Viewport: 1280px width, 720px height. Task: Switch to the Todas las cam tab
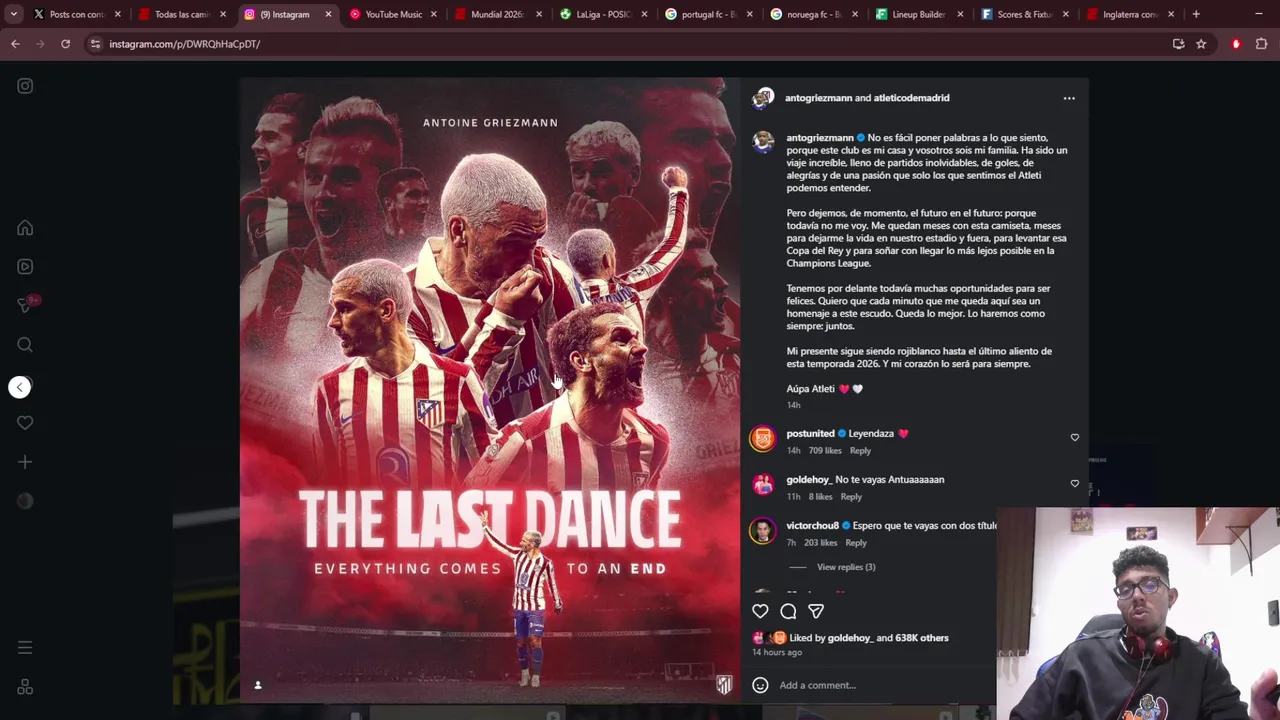point(182,14)
